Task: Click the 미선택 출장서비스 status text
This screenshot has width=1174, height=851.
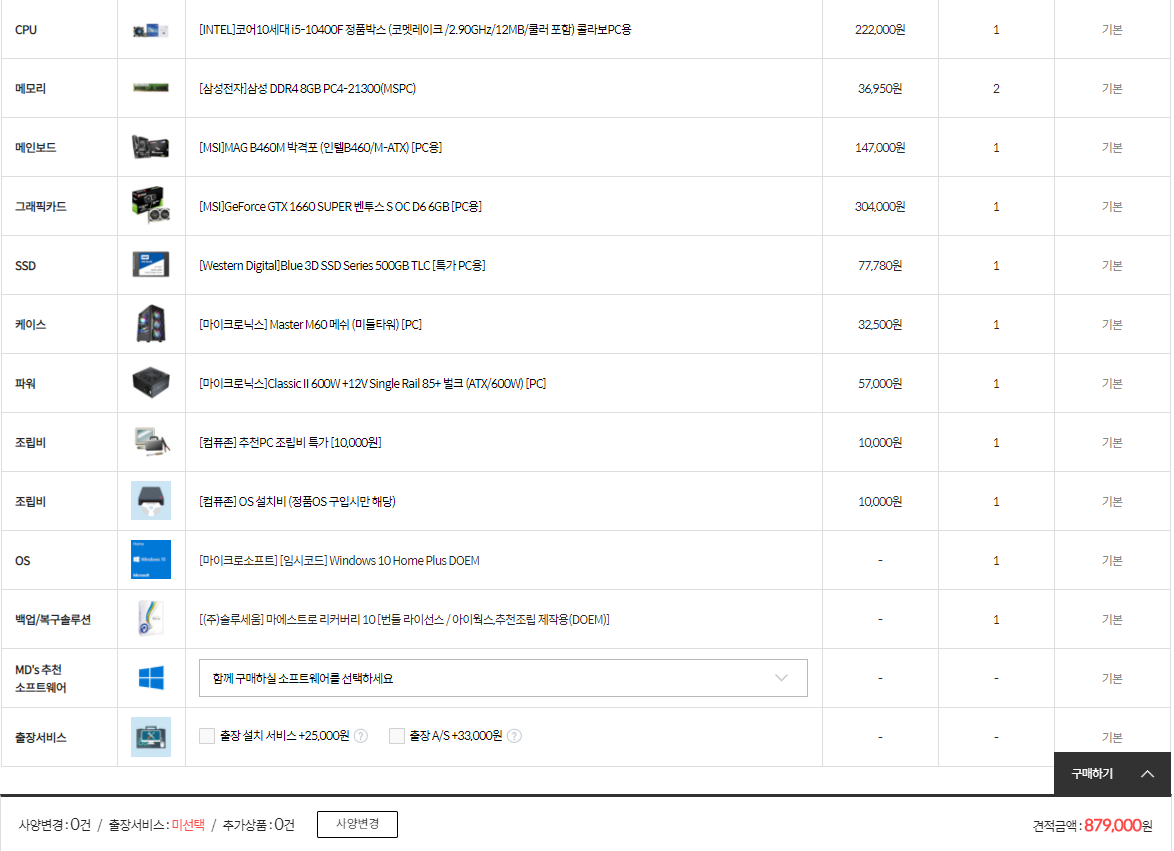Action: click(188, 825)
